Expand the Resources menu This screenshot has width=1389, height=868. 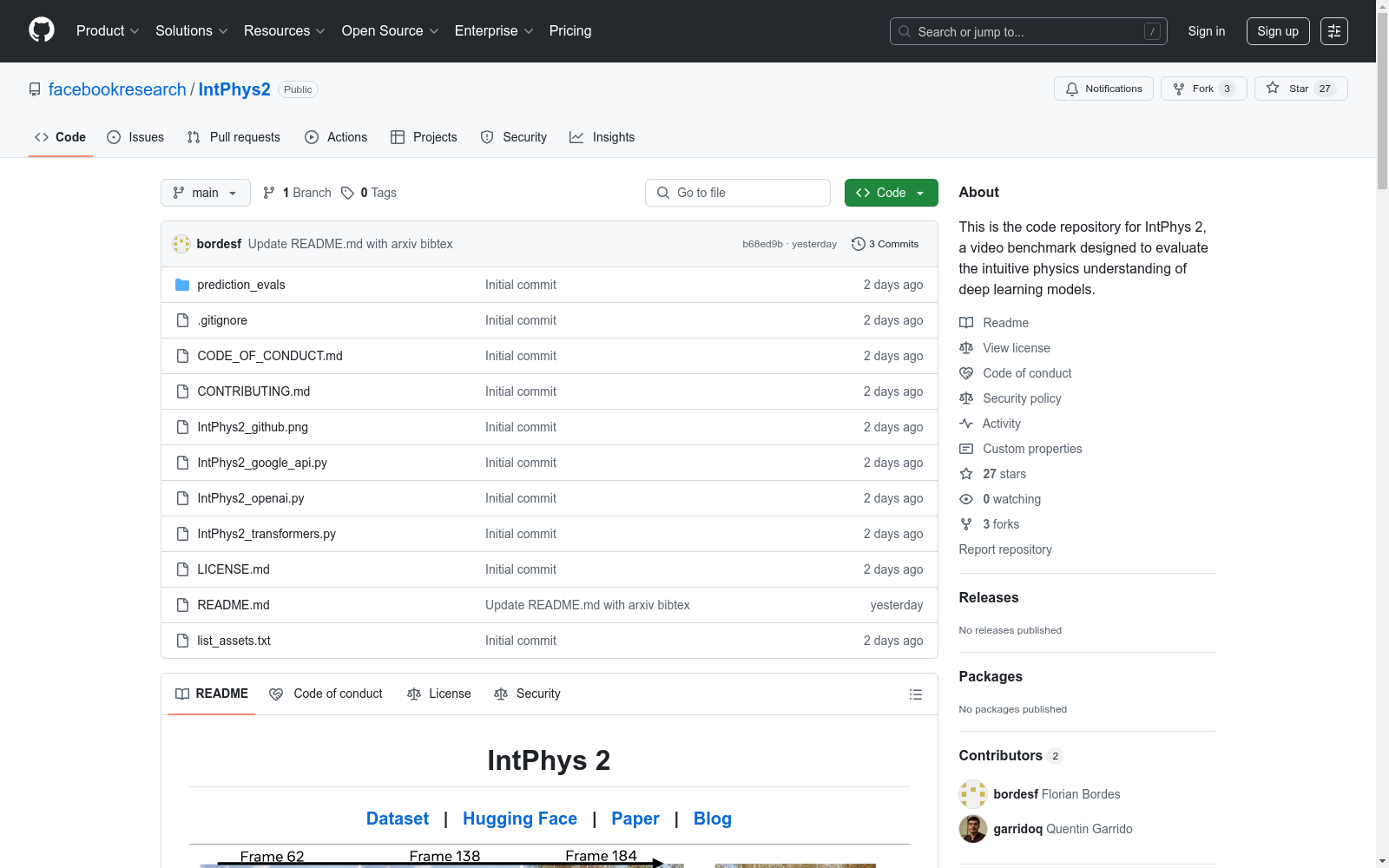pyautogui.click(x=285, y=31)
